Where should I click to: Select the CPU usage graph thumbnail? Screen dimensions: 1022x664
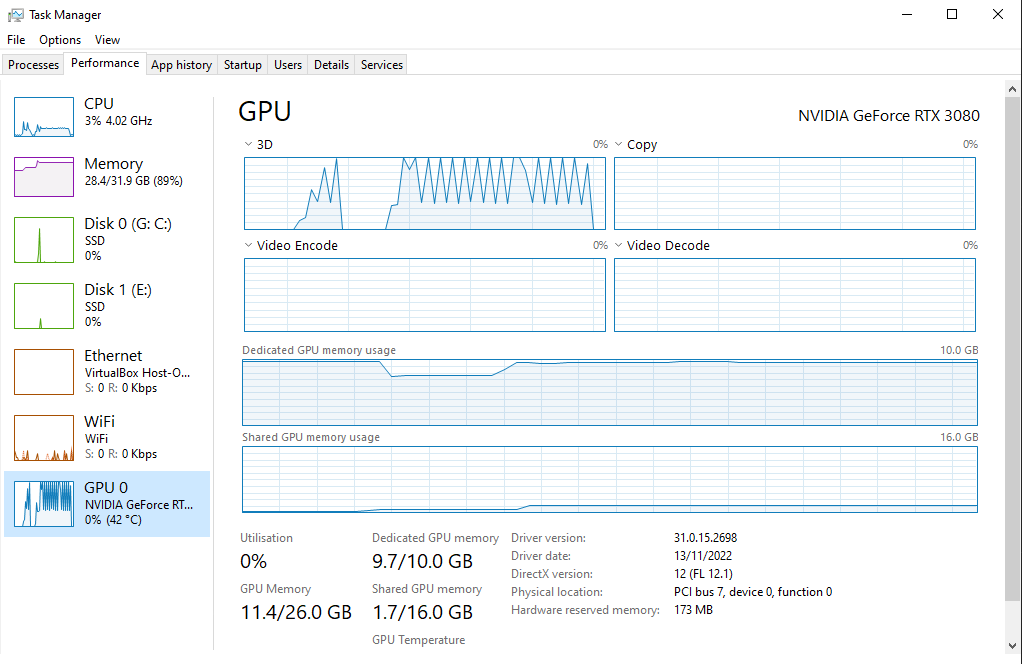pos(44,117)
